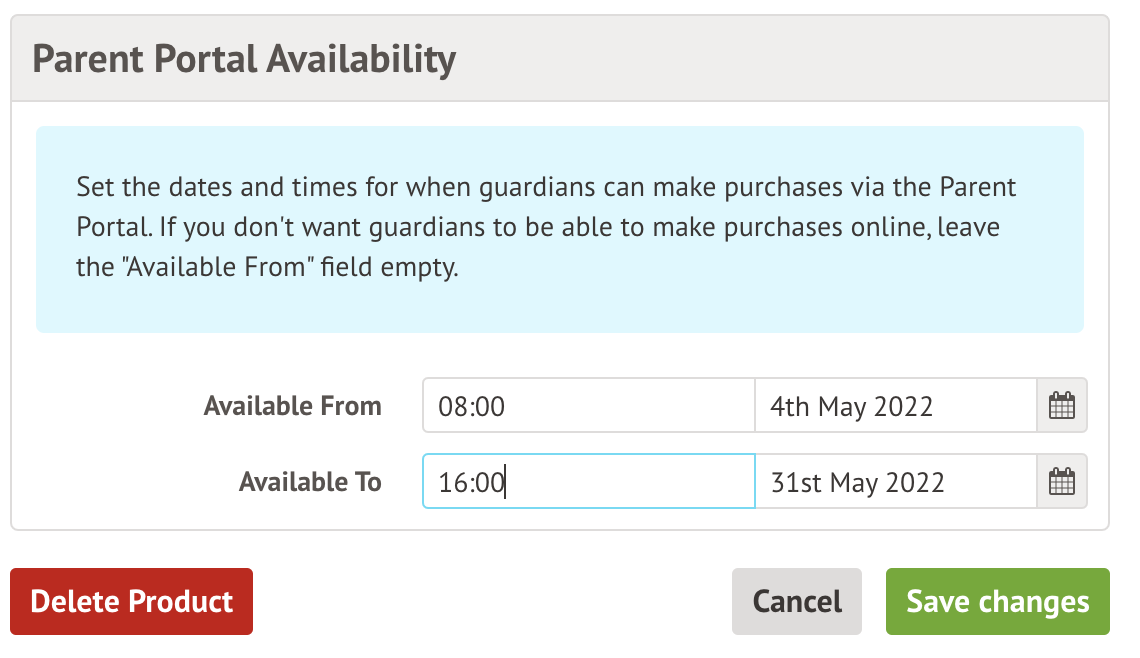Click the Available To field label
1140x658 pixels.
(x=310, y=482)
